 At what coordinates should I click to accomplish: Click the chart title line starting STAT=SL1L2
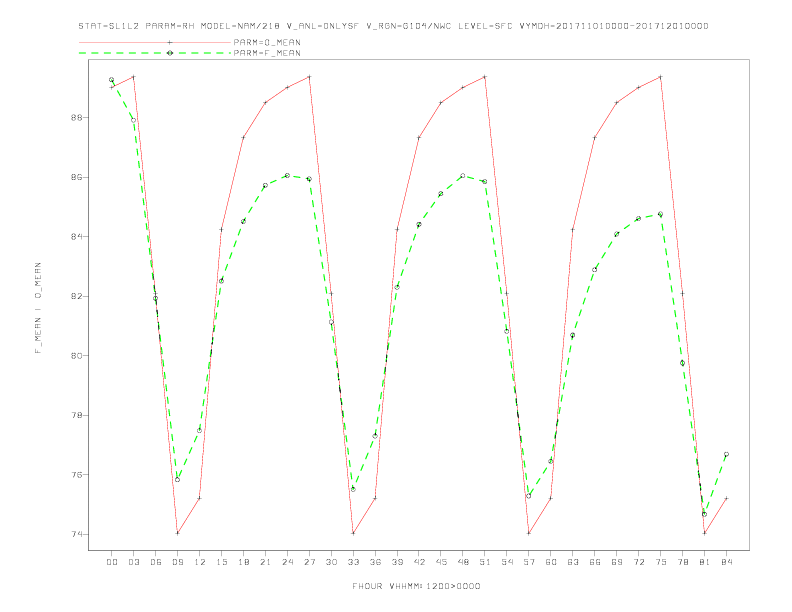pos(393,26)
